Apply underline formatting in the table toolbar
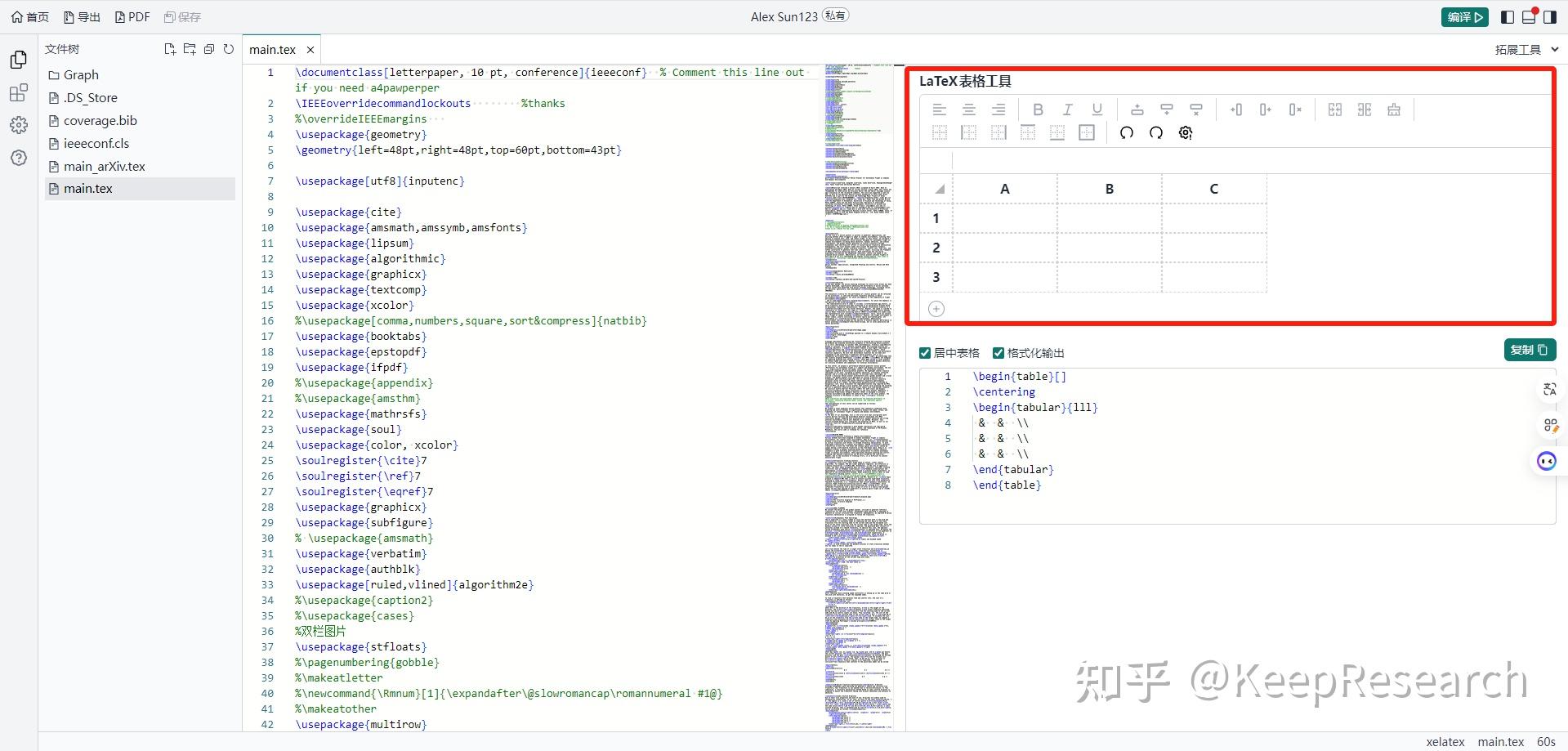Screen dimensions: 1568x751 coord(1097,110)
